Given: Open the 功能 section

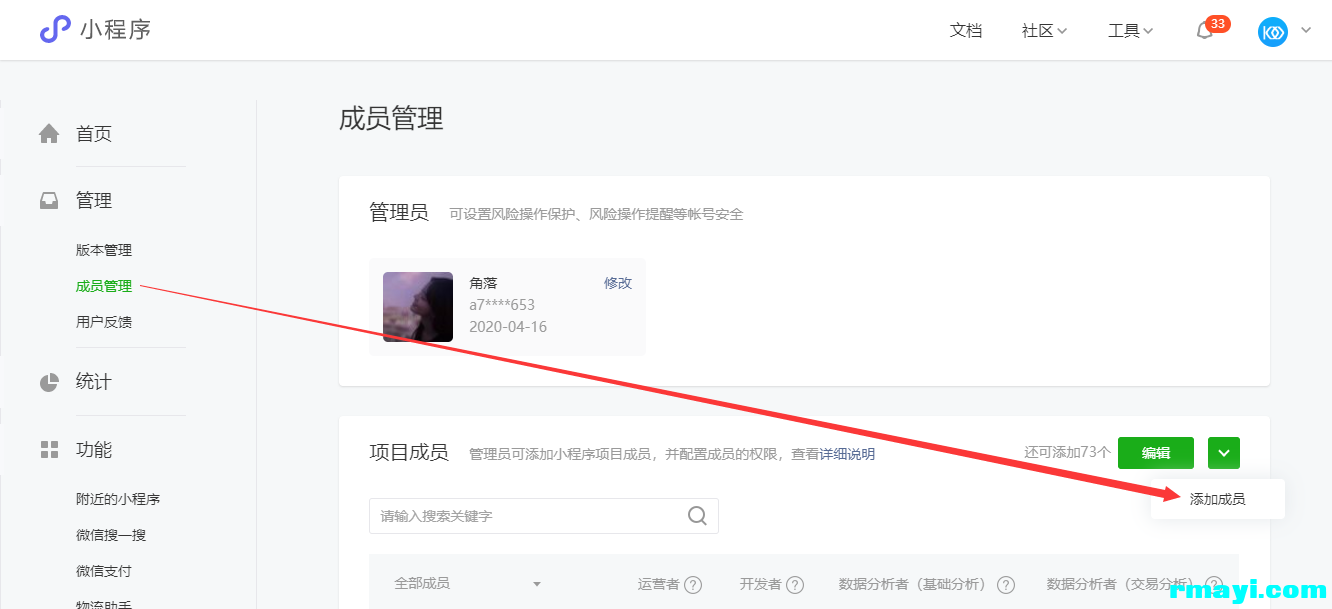Looking at the screenshot, I should pos(94,449).
